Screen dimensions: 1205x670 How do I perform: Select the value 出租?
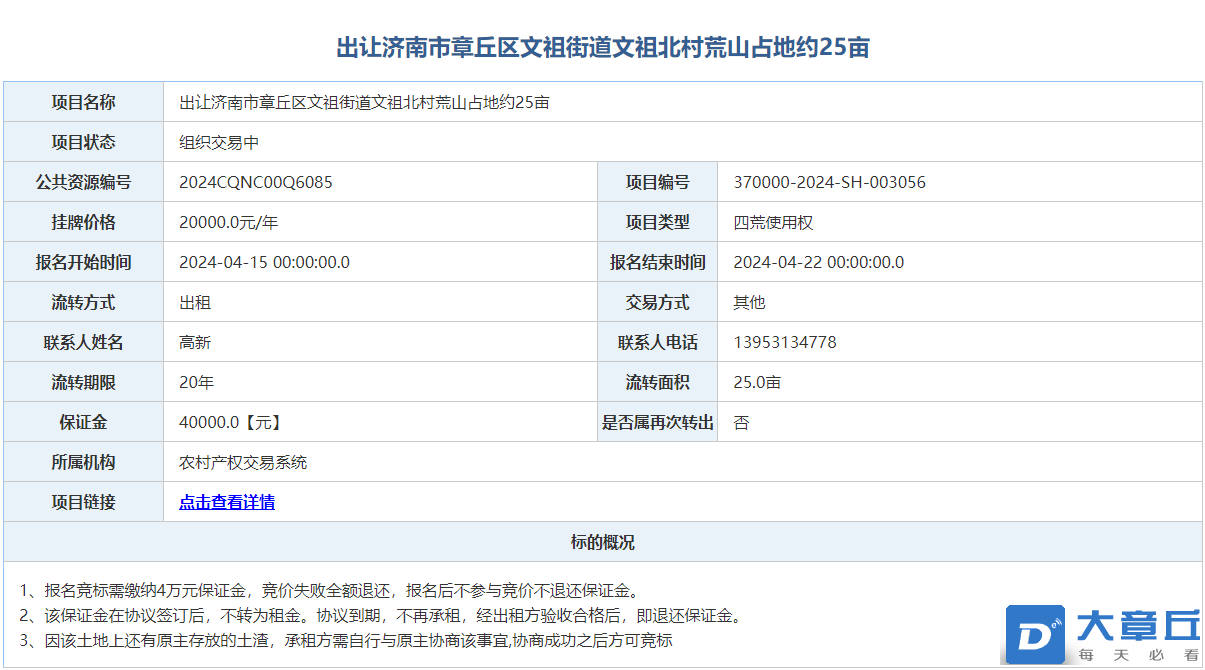pos(195,302)
